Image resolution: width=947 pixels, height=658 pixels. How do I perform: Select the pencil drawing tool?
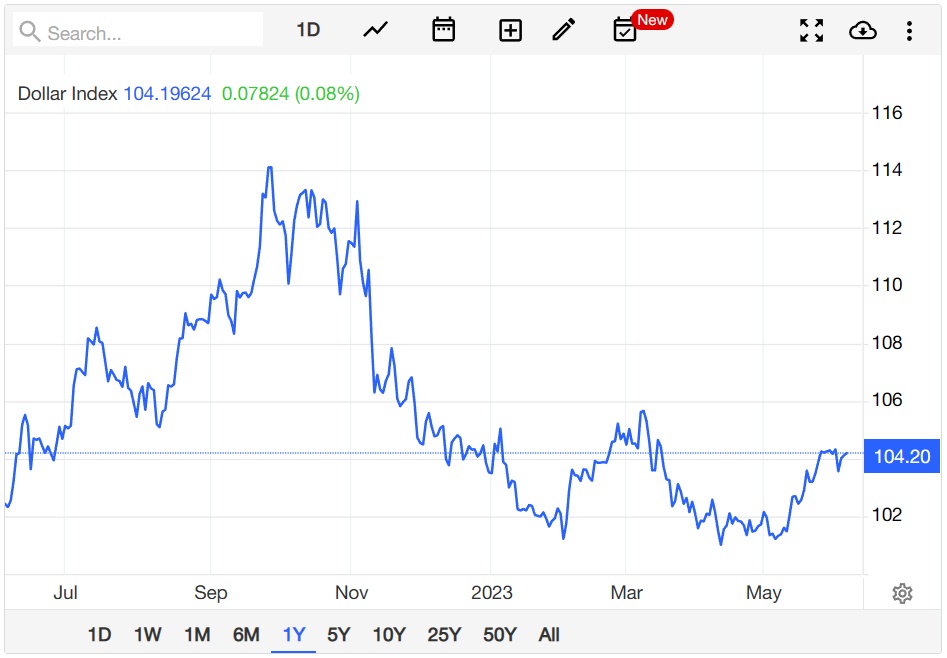tap(564, 30)
